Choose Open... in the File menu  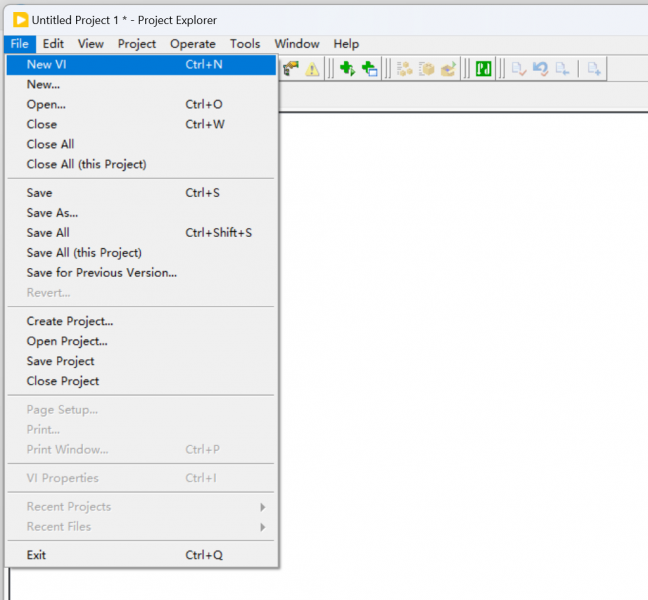point(141,105)
